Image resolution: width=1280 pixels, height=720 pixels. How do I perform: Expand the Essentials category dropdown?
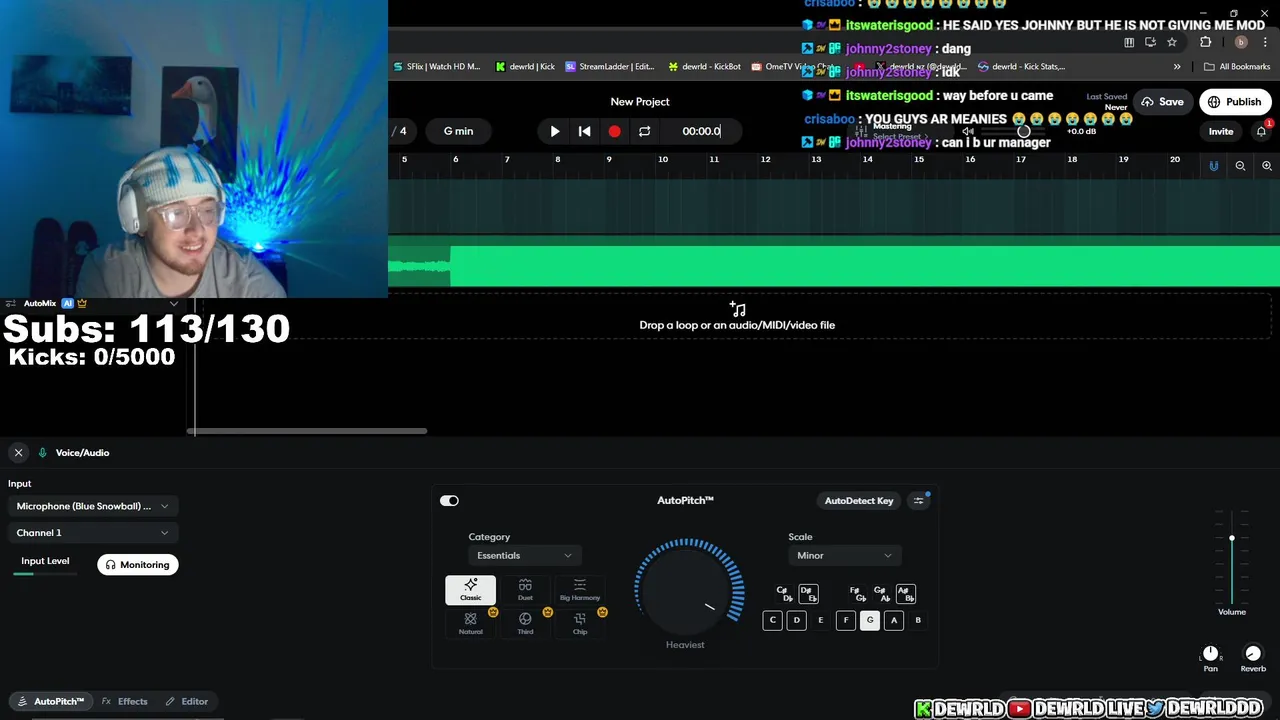[524, 556]
